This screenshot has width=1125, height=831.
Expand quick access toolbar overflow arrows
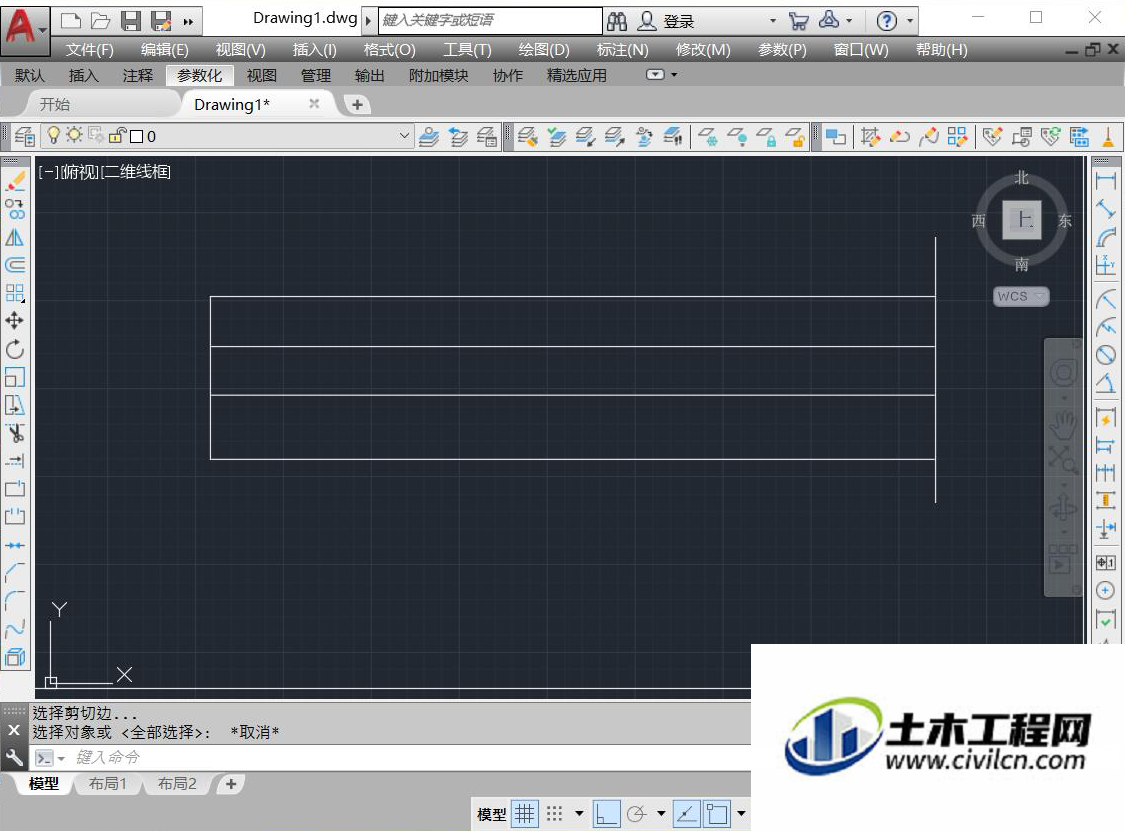click(188, 22)
